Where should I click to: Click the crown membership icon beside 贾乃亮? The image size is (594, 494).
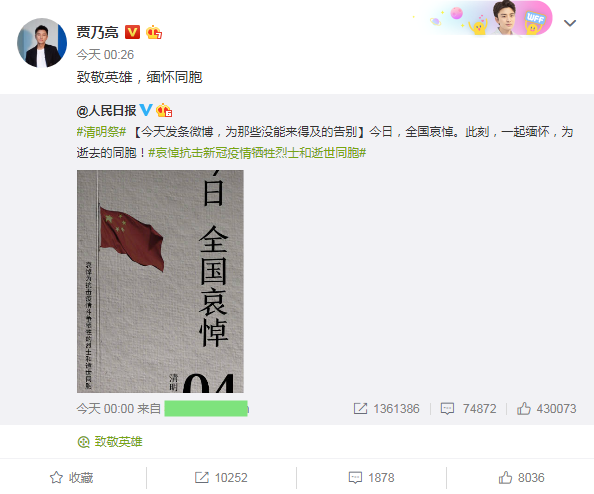pyautogui.click(x=154, y=32)
